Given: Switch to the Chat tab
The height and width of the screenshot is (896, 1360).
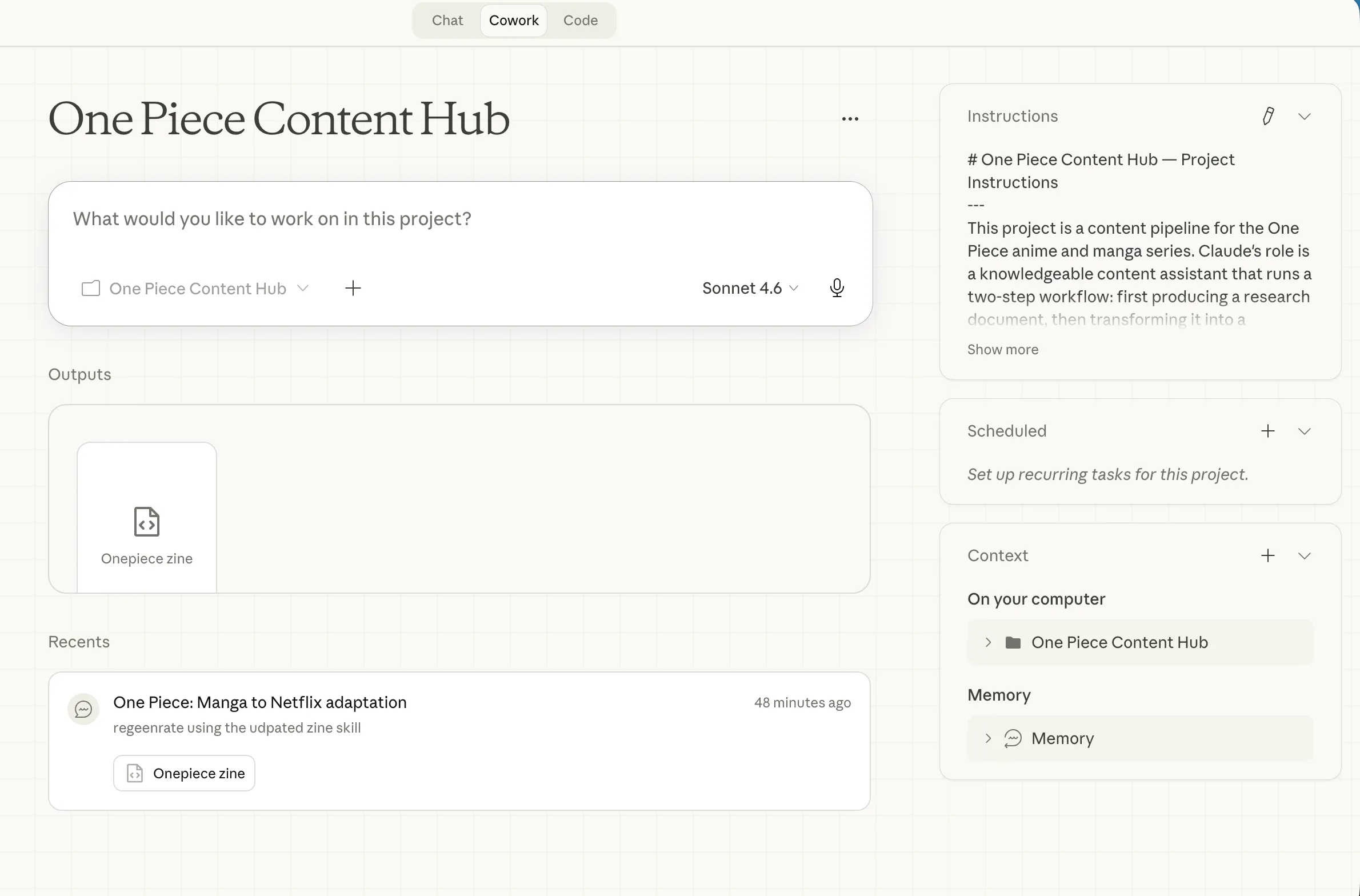Looking at the screenshot, I should coord(447,21).
